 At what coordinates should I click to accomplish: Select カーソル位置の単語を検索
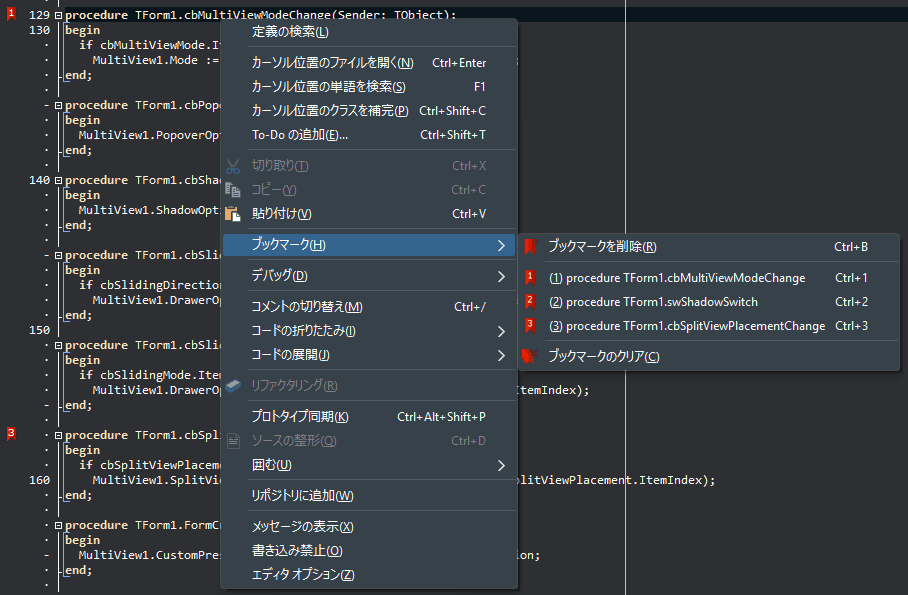click(x=369, y=87)
